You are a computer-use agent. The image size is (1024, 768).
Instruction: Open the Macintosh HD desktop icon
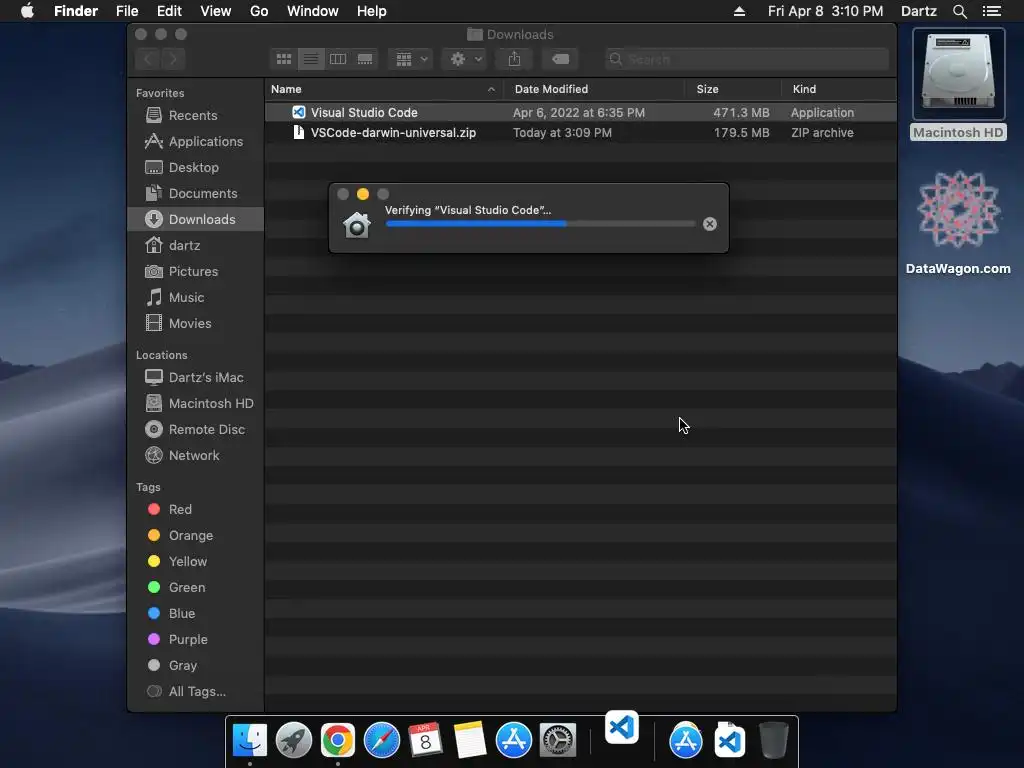(958, 85)
